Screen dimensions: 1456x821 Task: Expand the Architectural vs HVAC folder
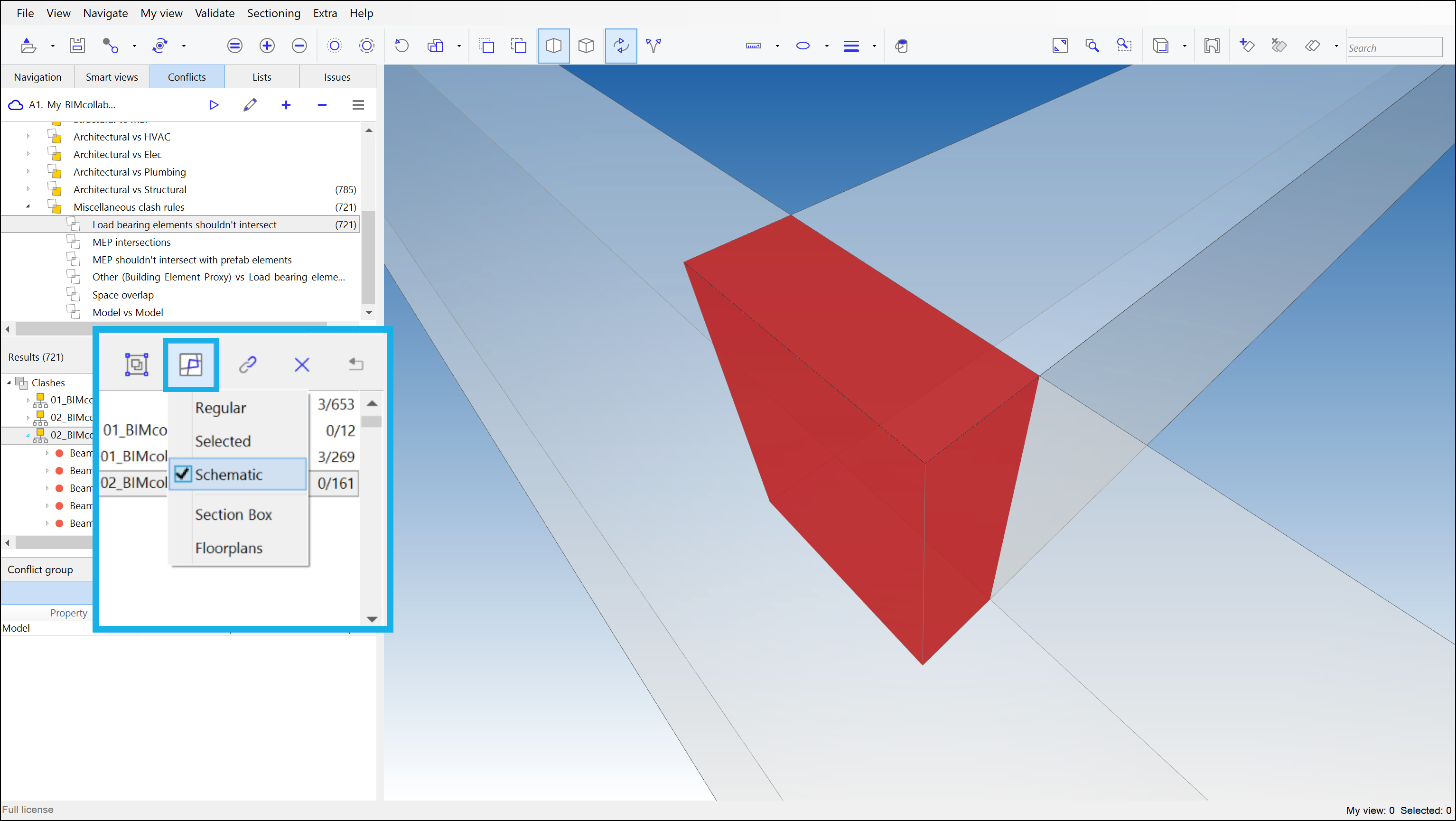28,137
